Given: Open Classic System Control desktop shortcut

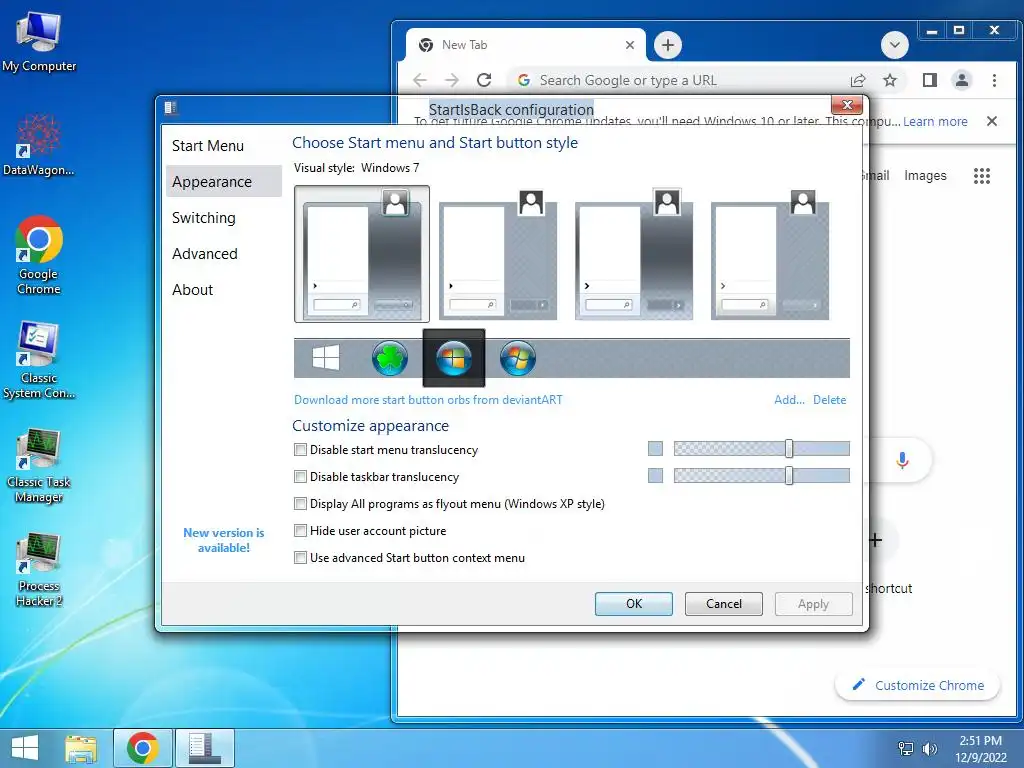Looking at the screenshot, I should pos(39,360).
